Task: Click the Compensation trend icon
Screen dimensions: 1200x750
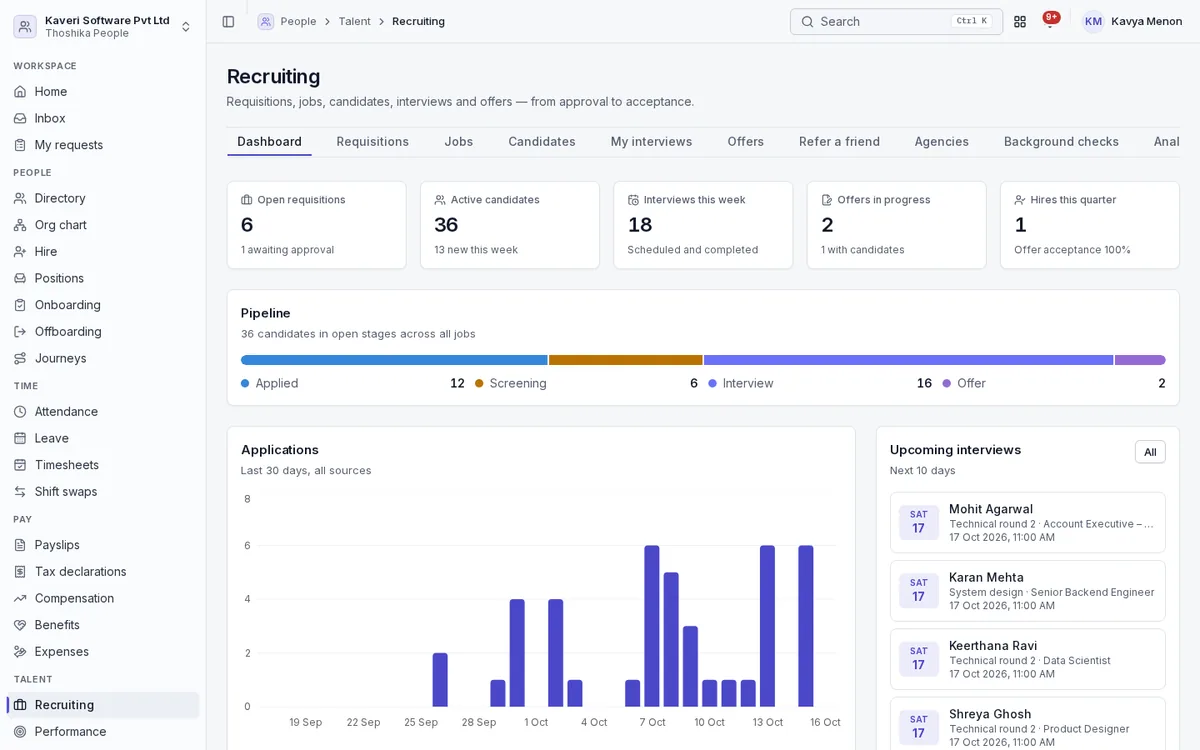Action: (x=20, y=598)
